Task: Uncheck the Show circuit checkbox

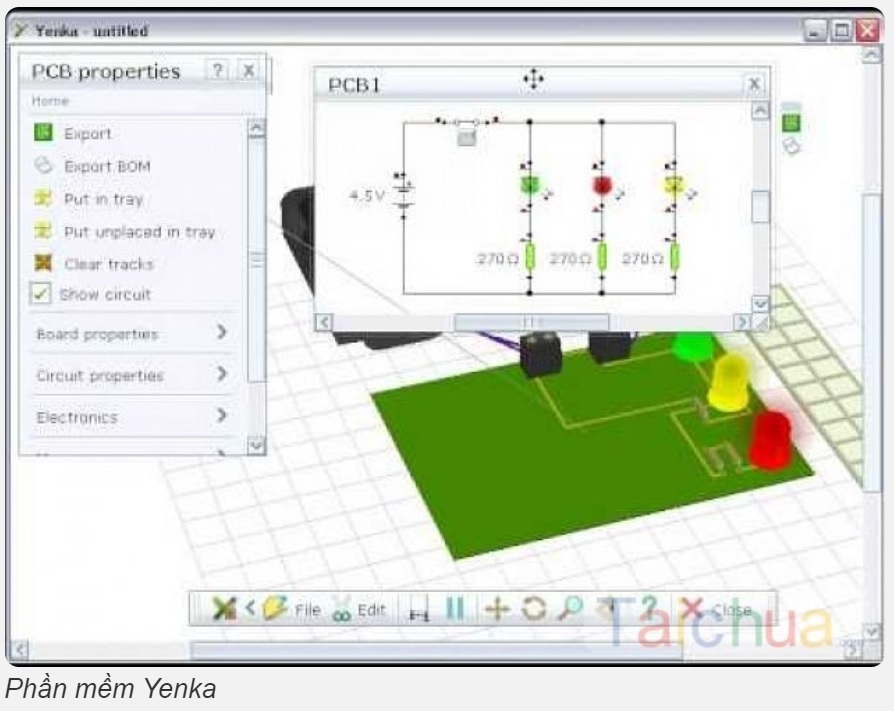Action: click(41, 295)
